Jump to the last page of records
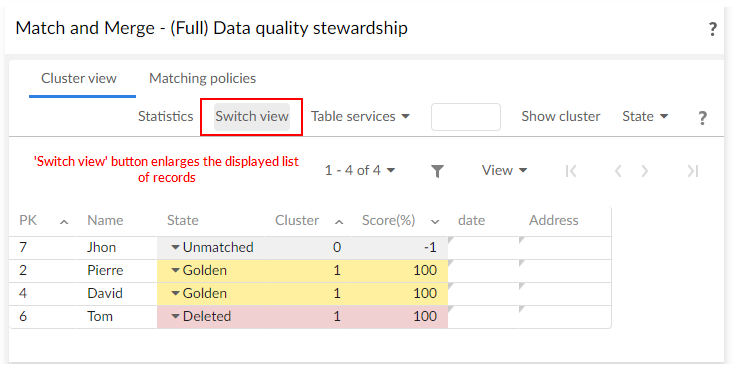Screen dimensions: 733x371 [x=693, y=171]
